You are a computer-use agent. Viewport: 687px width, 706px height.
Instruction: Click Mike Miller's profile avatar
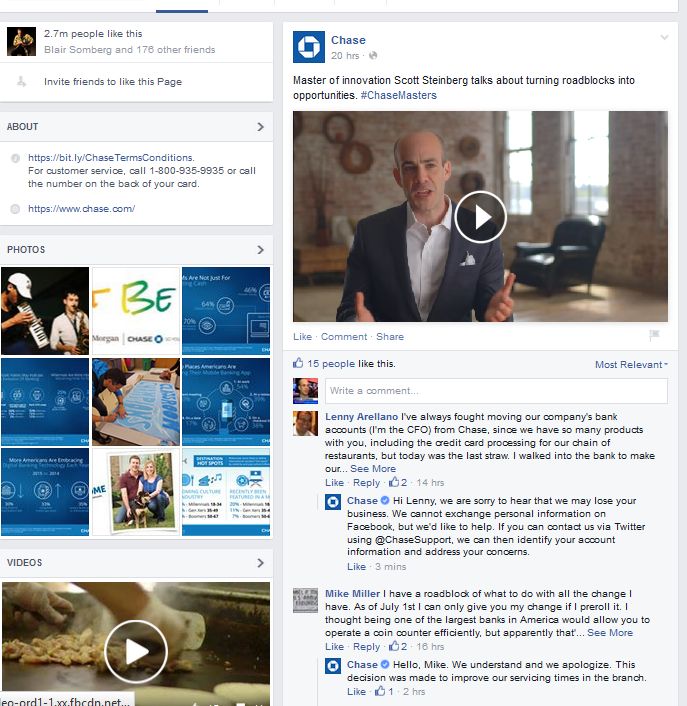tap(305, 600)
